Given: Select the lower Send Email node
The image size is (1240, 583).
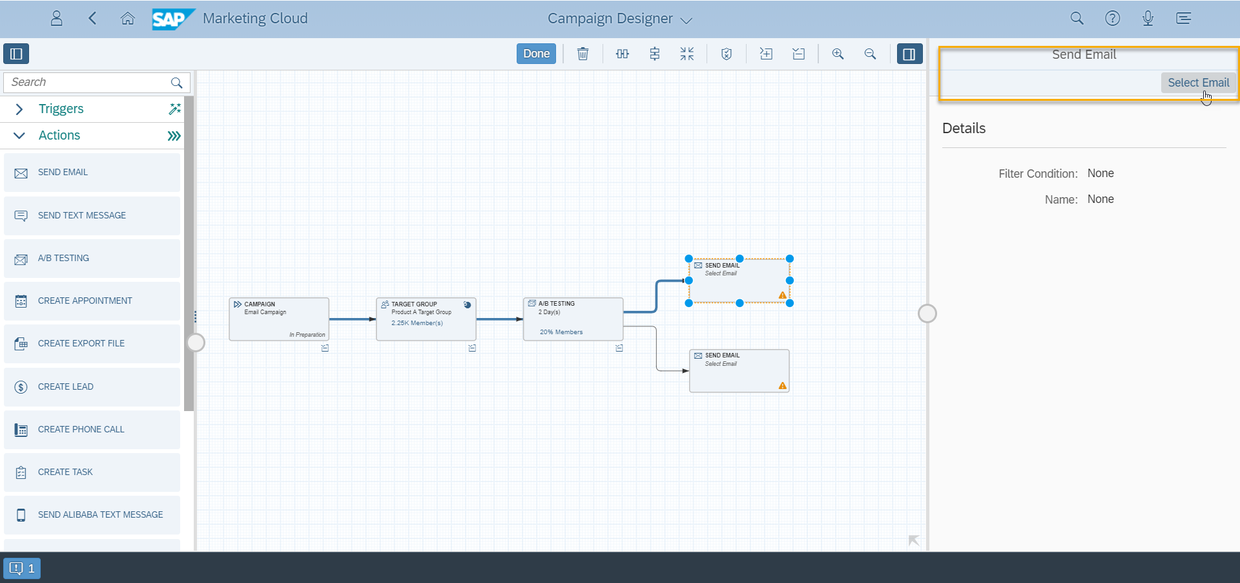Looking at the screenshot, I should (x=739, y=370).
